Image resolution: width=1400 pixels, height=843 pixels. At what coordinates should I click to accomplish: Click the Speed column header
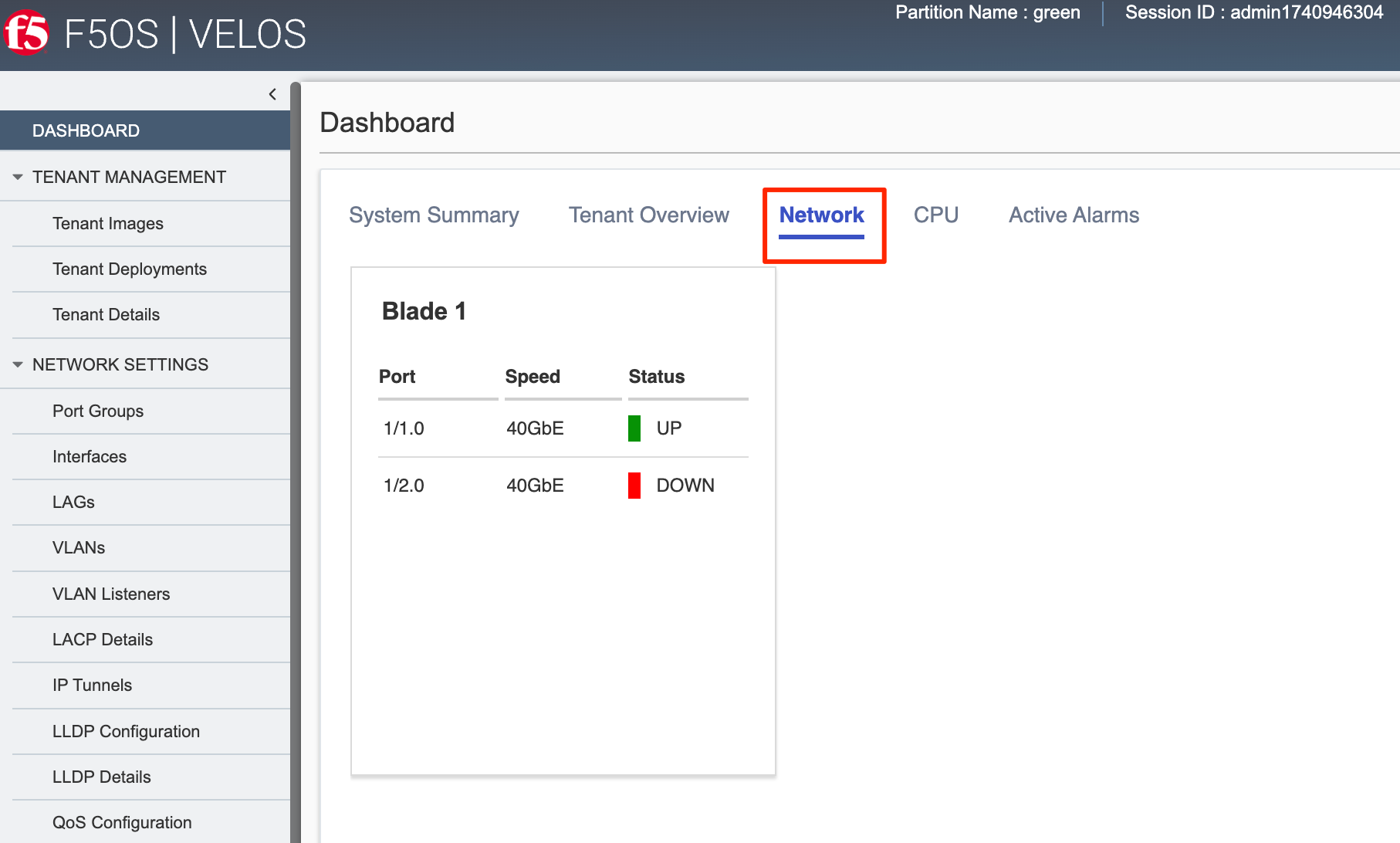tap(533, 377)
